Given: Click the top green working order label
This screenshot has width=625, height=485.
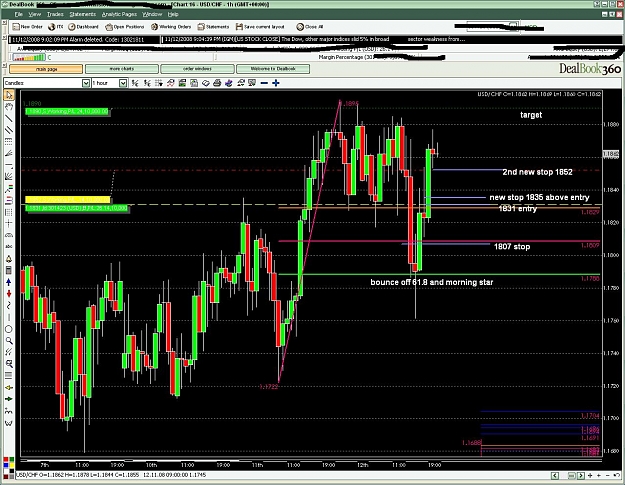Looking at the screenshot, I should (x=67, y=111).
